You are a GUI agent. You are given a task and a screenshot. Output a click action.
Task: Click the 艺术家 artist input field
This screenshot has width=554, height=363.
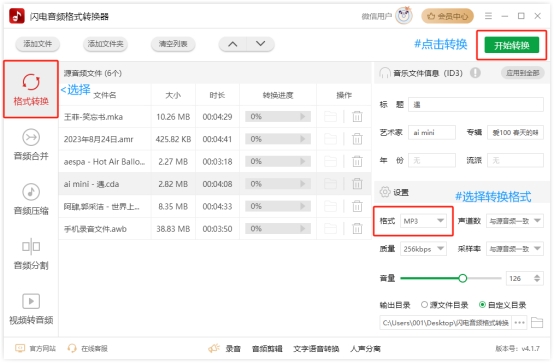432,133
